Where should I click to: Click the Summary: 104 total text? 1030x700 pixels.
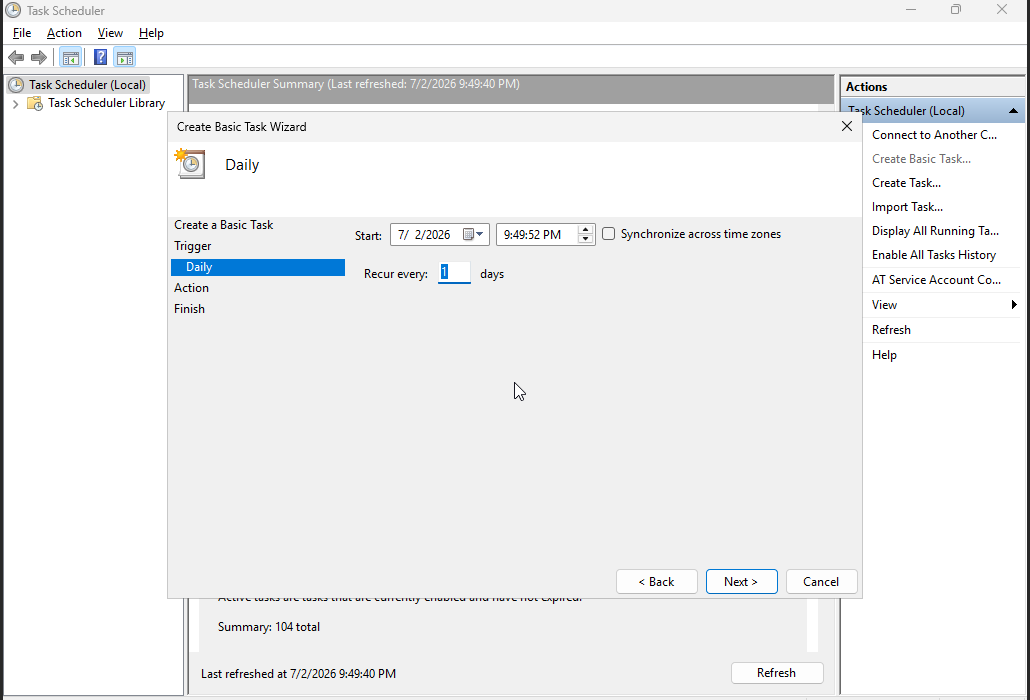269,627
